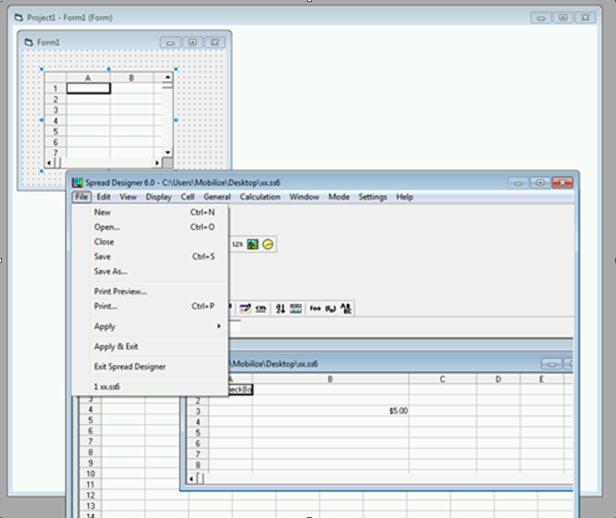Open the Settings menu
This screenshot has height=518, width=616.
[x=372, y=197]
